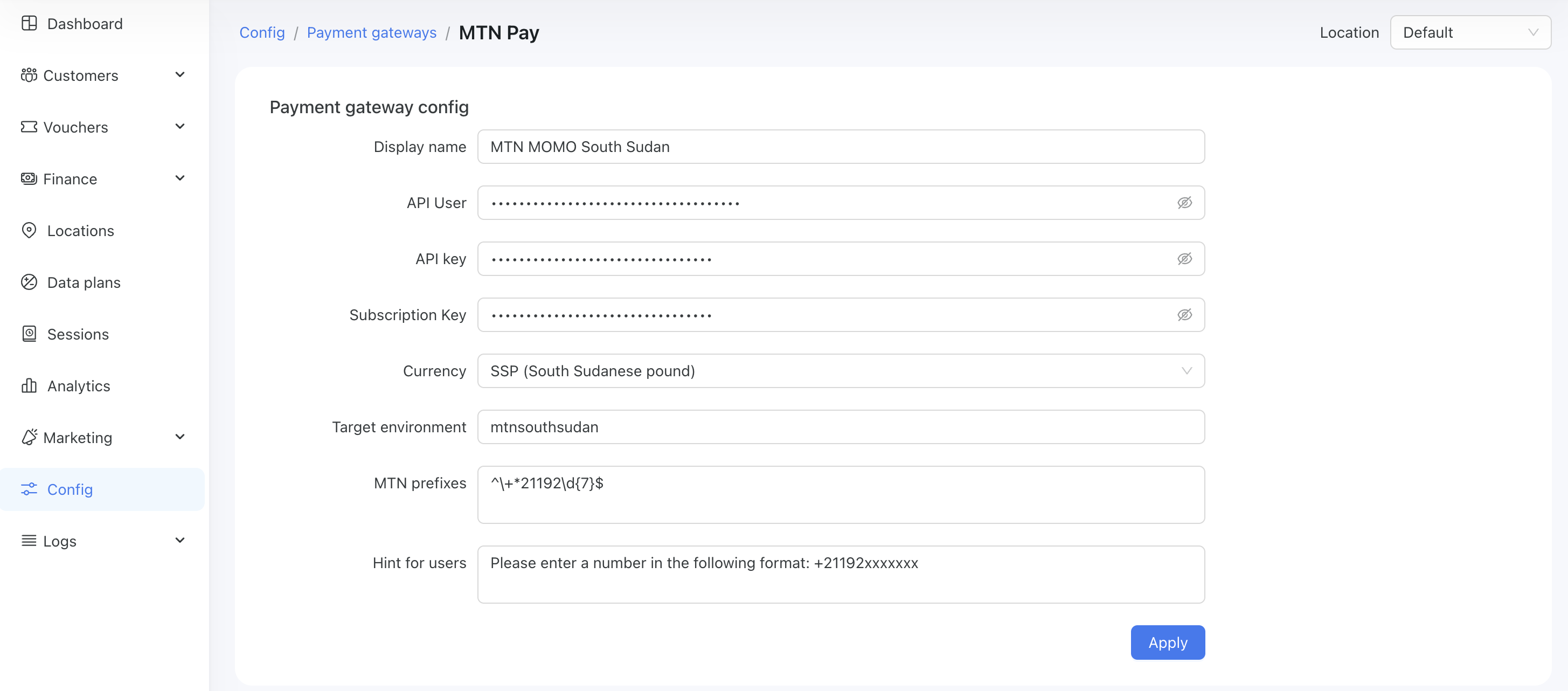The height and width of the screenshot is (691, 1568).
Task: Unmask the Subscription Key field
Action: point(1184,315)
